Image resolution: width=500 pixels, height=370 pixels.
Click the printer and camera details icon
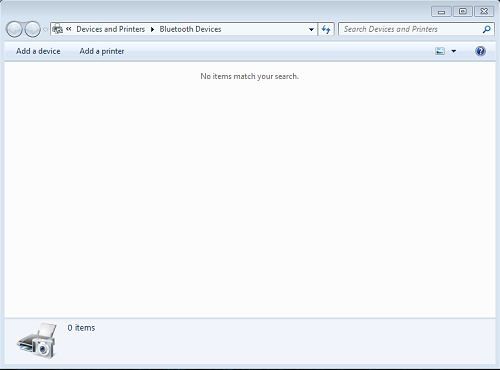tap(37, 340)
